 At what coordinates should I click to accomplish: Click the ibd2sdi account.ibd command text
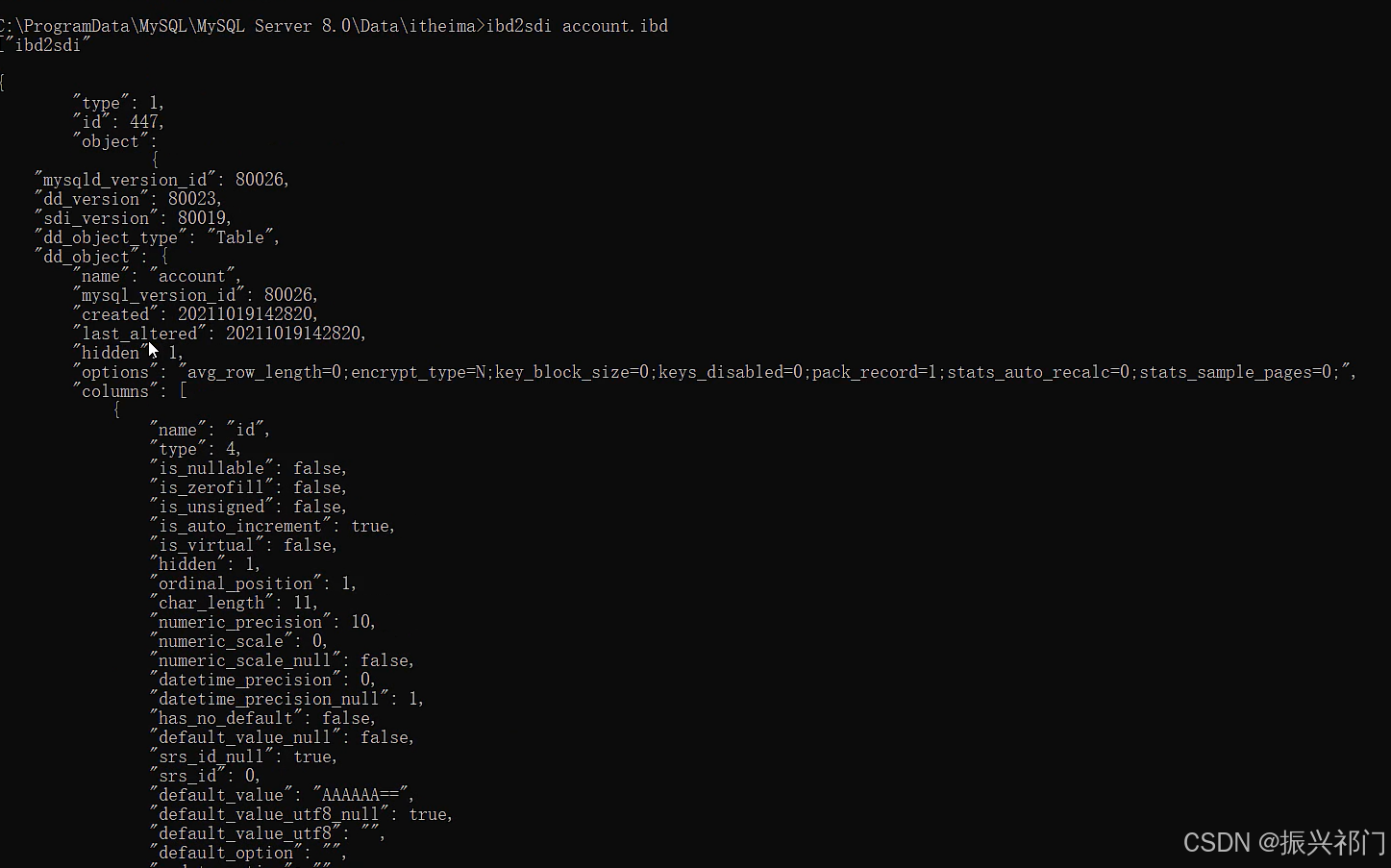coord(577,26)
